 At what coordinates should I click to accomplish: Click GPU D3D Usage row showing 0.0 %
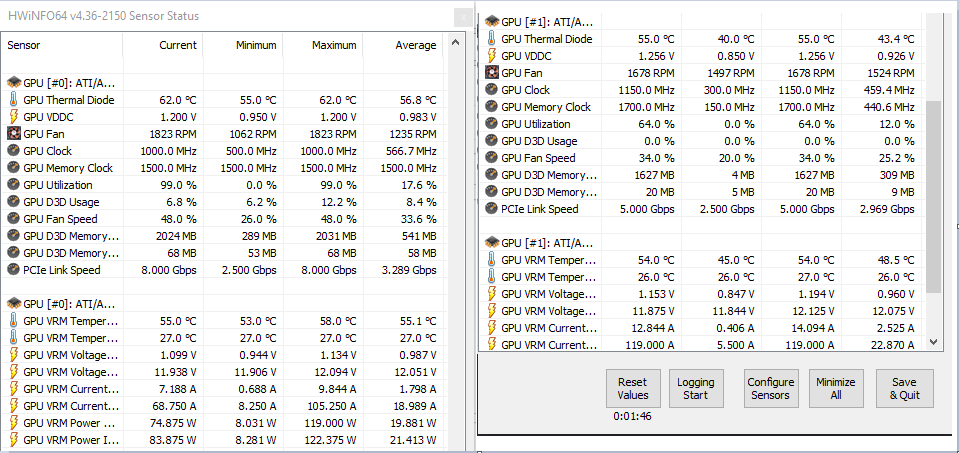click(703, 141)
